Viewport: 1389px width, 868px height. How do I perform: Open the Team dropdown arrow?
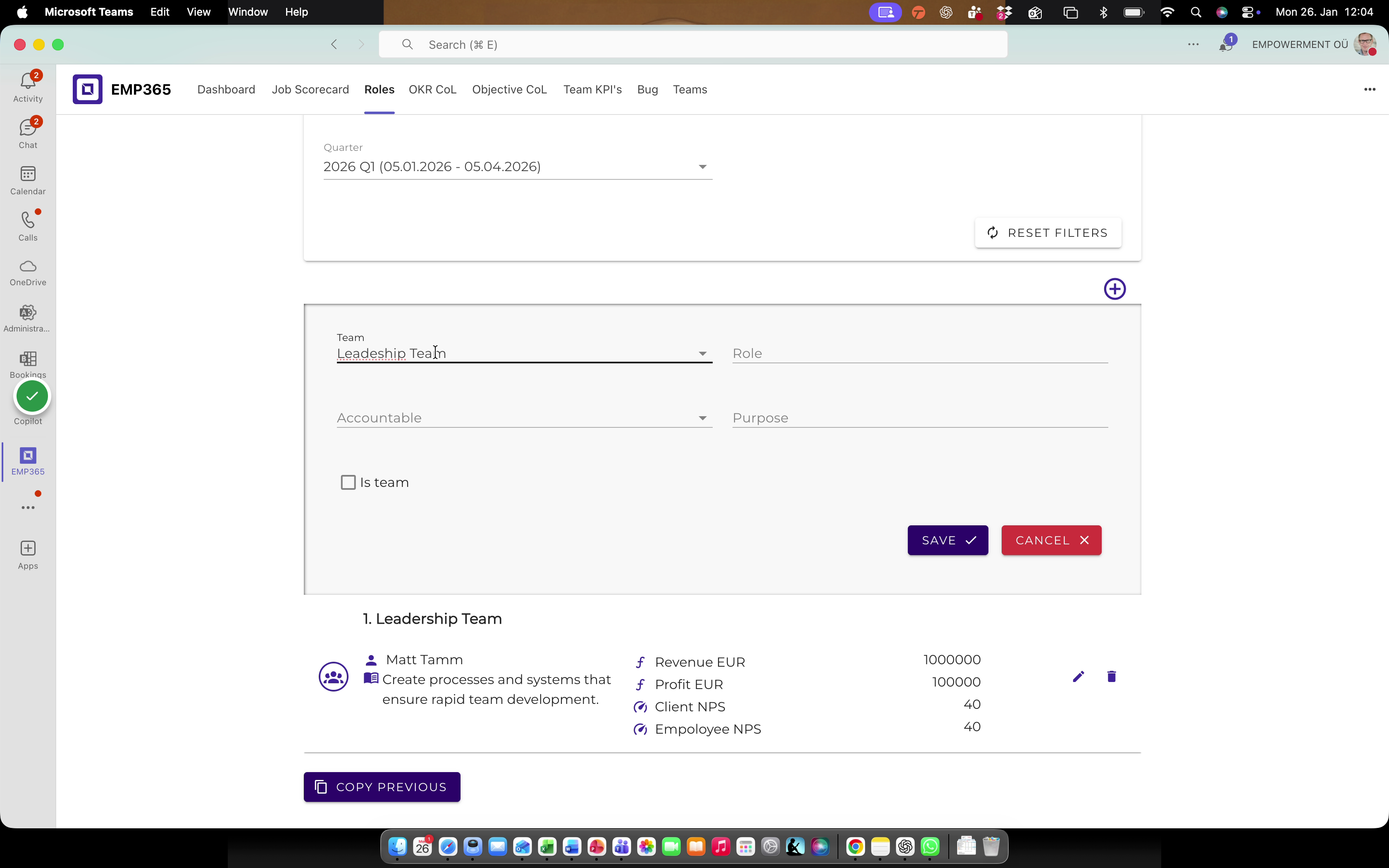point(702,354)
